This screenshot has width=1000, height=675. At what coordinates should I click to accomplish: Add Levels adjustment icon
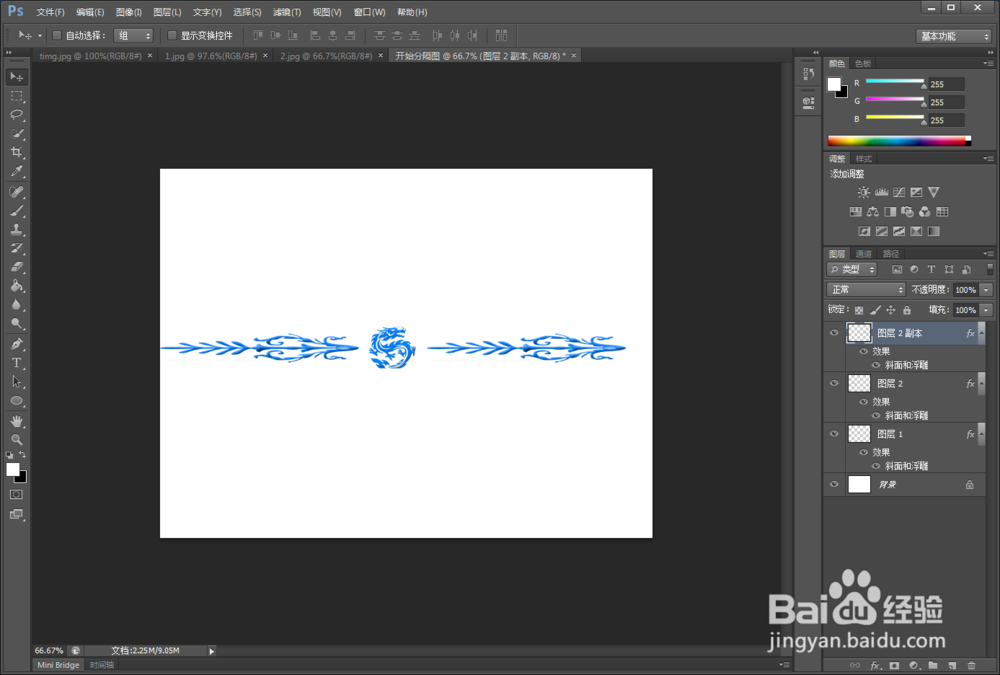[881, 192]
